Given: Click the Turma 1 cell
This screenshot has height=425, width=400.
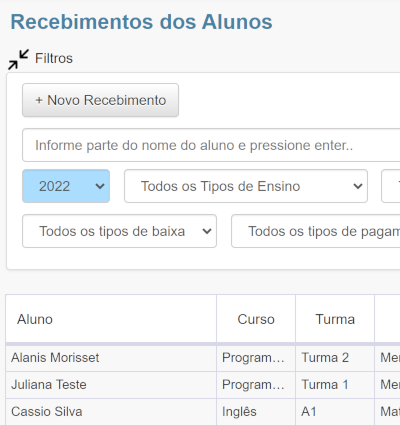Looking at the screenshot, I should [335, 385].
